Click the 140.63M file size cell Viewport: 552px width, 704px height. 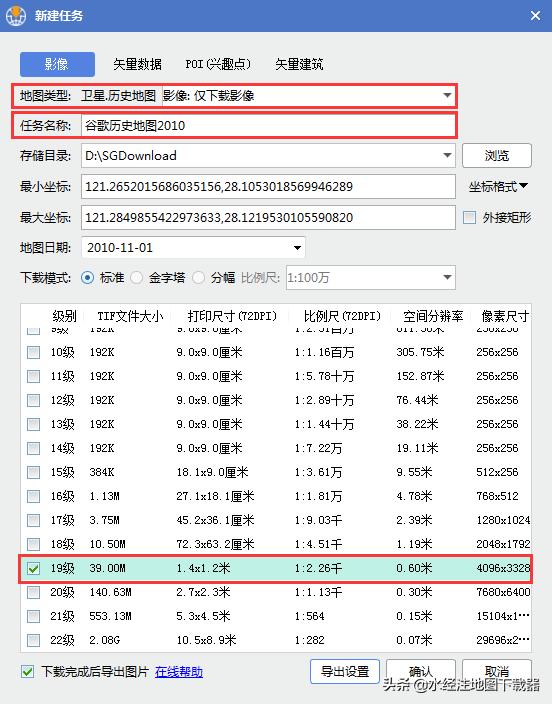click(110, 592)
